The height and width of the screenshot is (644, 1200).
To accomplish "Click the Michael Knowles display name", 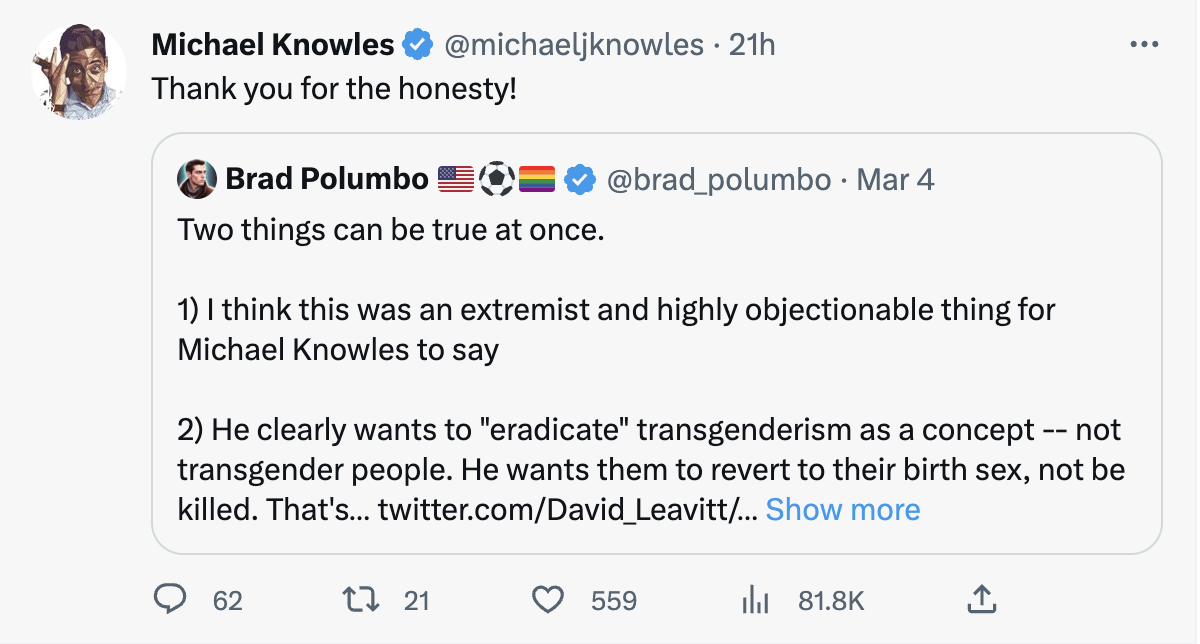I will (273, 45).
